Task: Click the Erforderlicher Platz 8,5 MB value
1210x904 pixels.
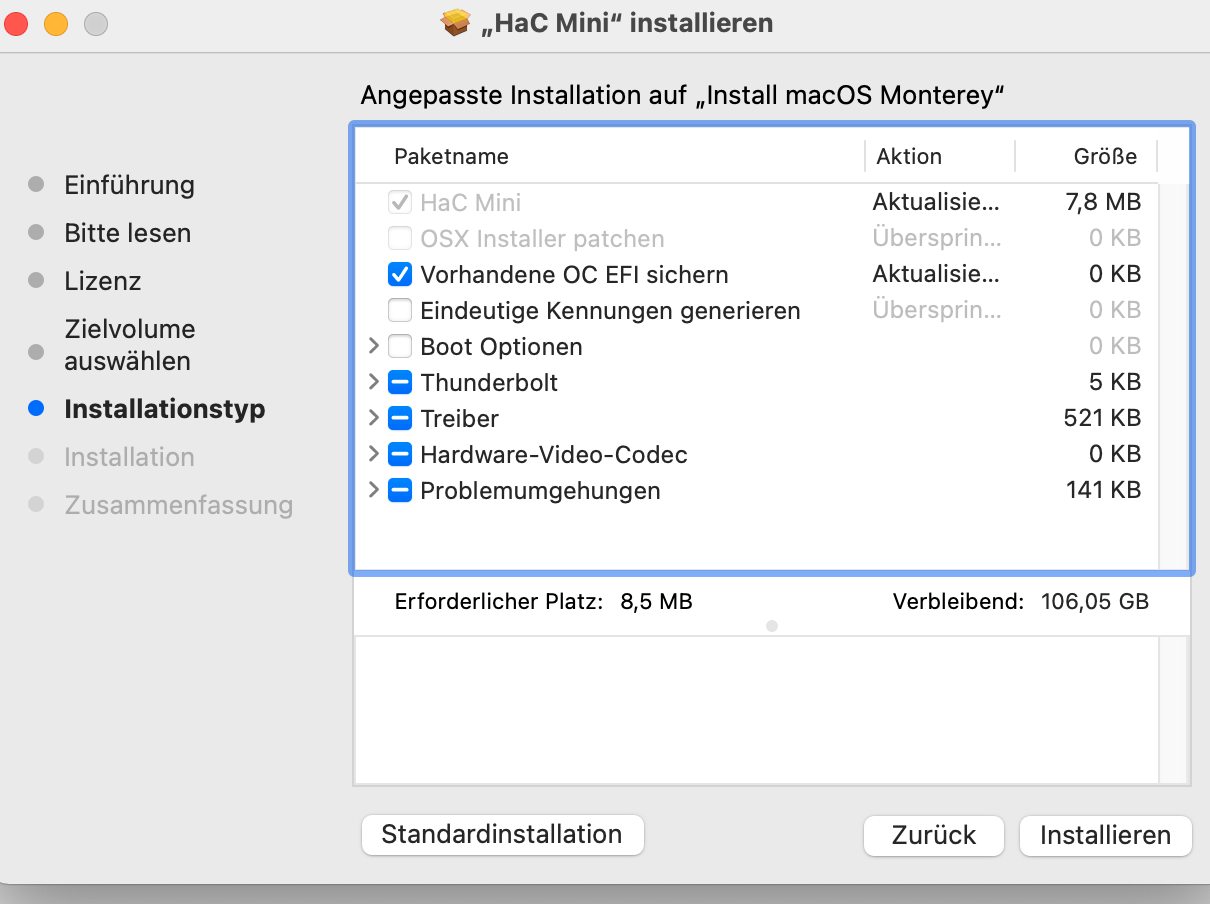Action: (x=656, y=602)
